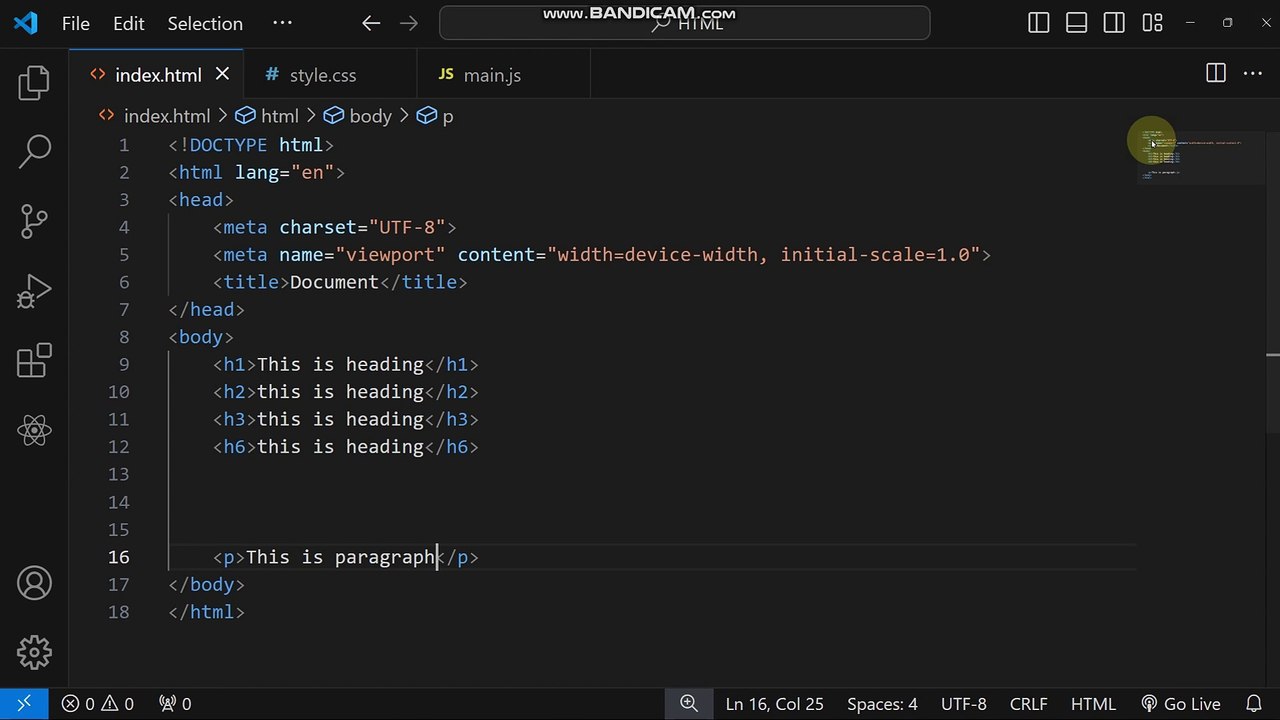This screenshot has width=1280, height=720.
Task: Close the index.html tab
Action: pos(222,74)
